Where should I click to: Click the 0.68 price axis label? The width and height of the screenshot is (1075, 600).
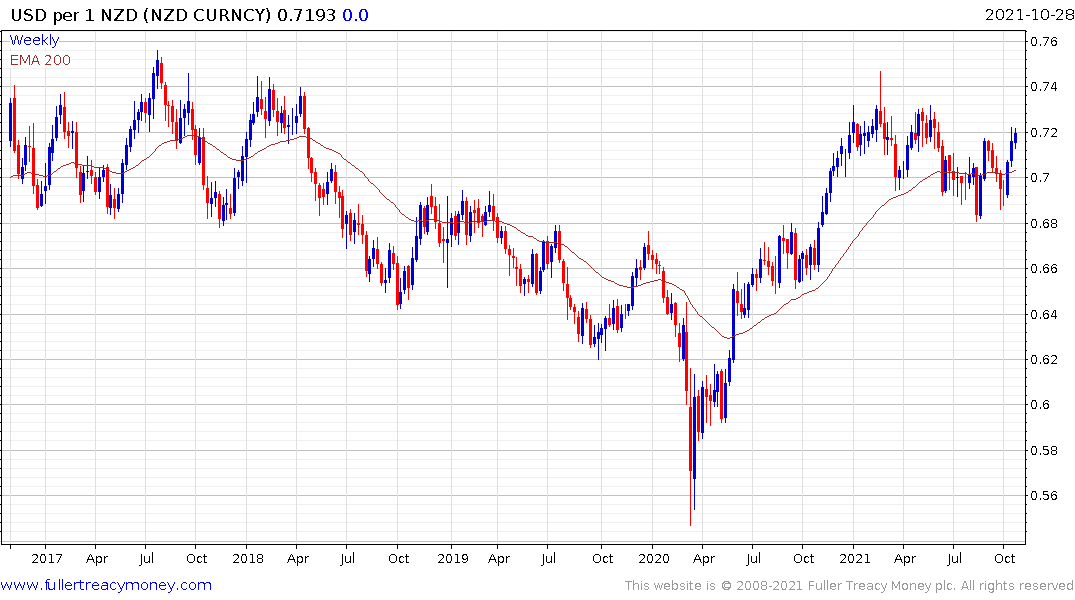click(1044, 224)
